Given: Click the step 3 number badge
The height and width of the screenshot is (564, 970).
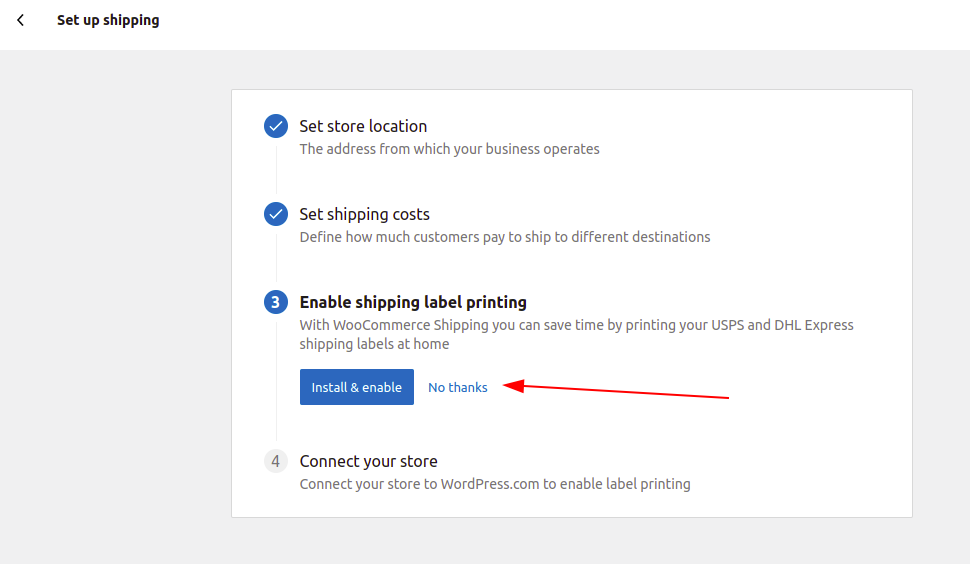Looking at the screenshot, I should coord(276,302).
